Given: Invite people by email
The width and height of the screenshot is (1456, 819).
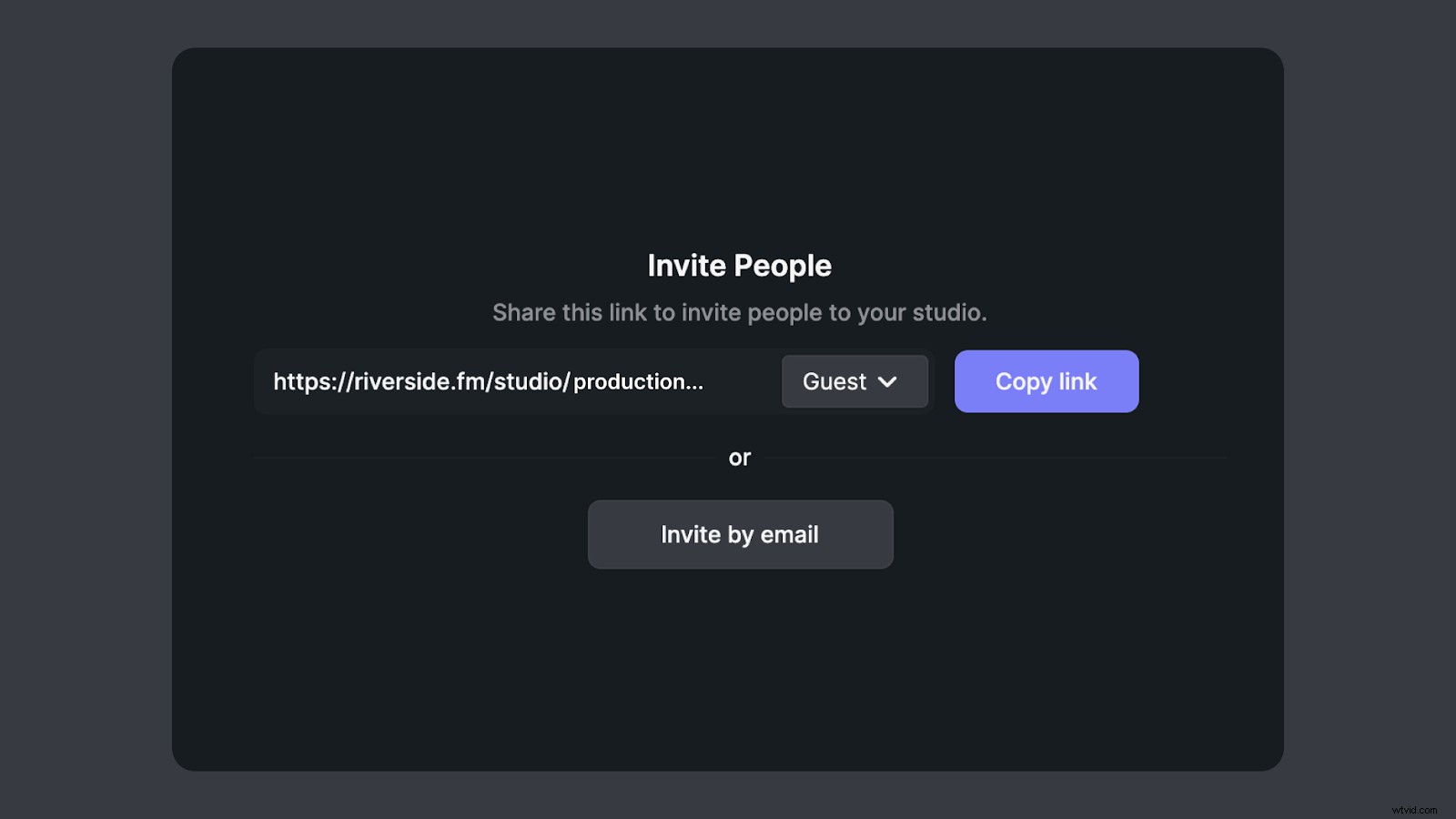Looking at the screenshot, I should [x=740, y=534].
